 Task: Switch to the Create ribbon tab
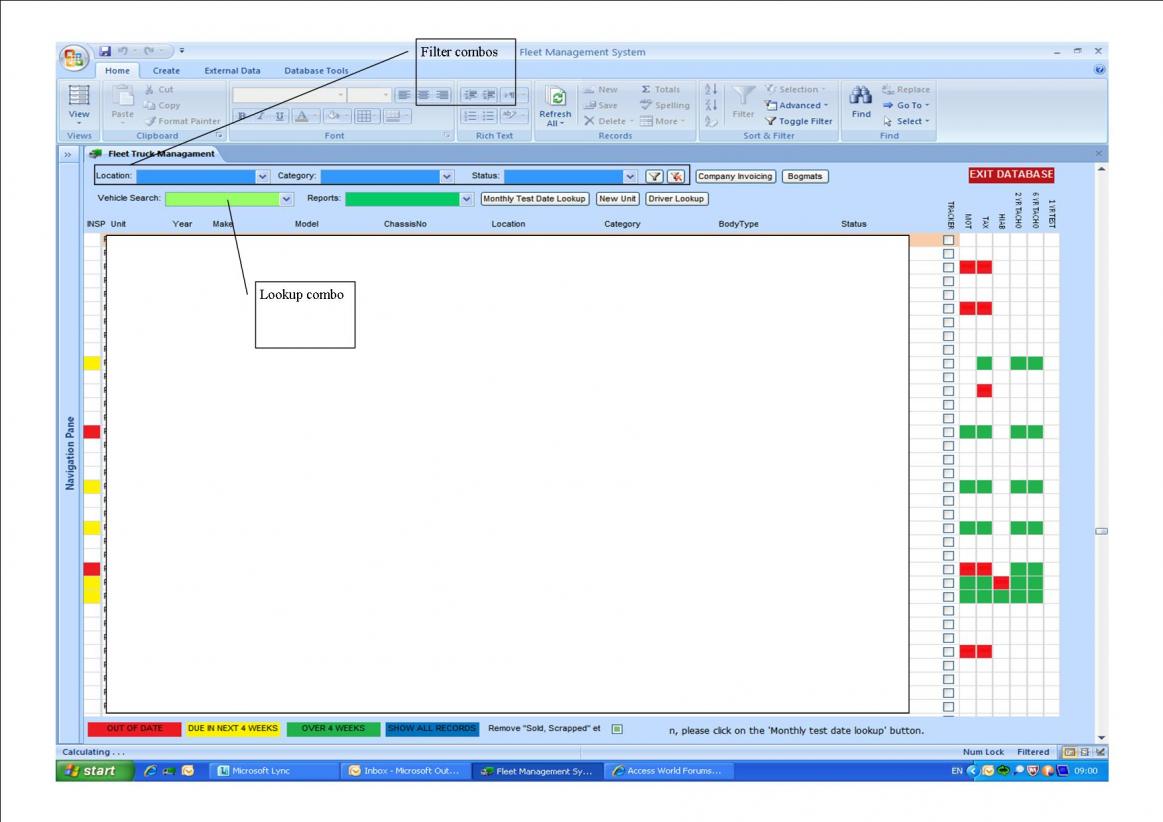click(x=166, y=70)
